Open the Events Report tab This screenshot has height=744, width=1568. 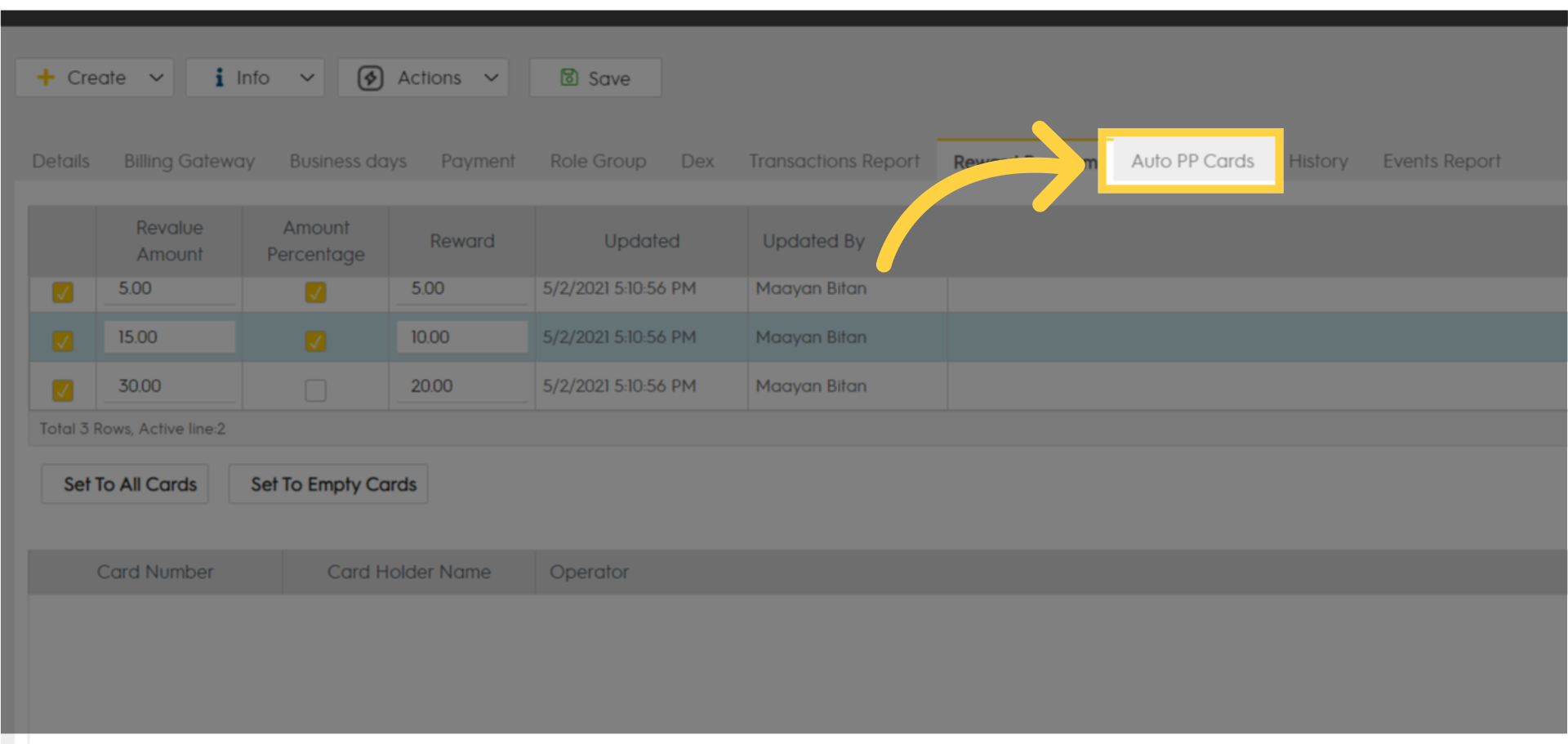pos(1441,162)
